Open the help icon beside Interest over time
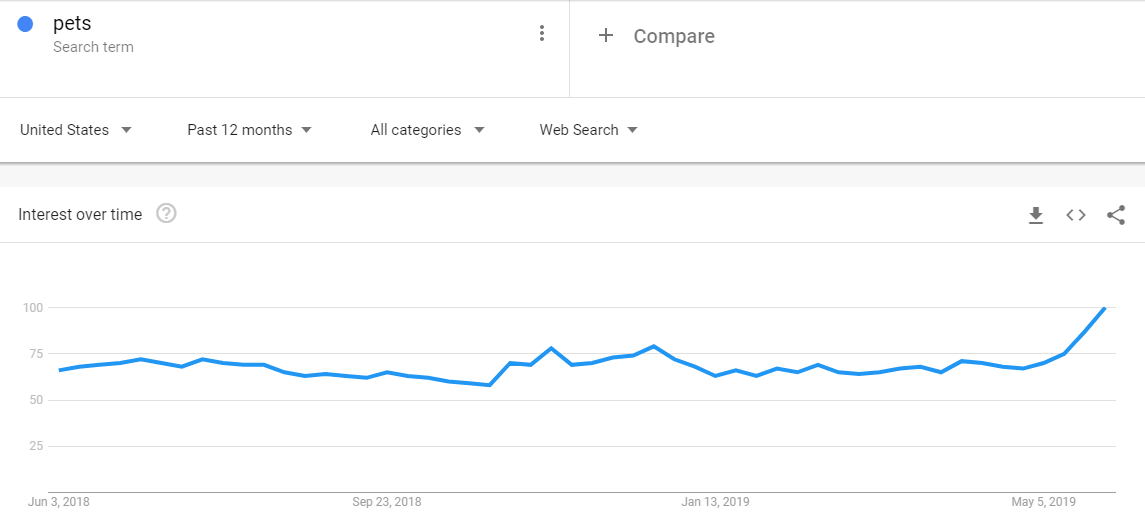The height and width of the screenshot is (517, 1145). (166, 214)
